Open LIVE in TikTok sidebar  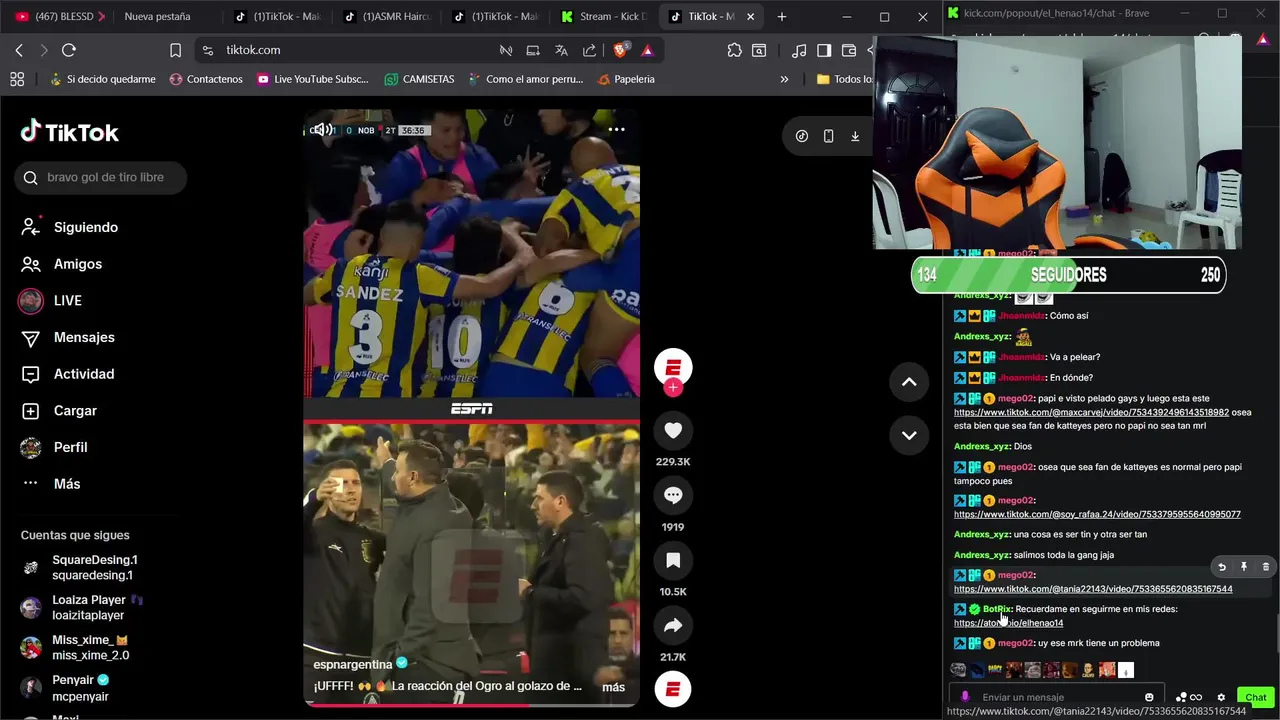(52, 301)
